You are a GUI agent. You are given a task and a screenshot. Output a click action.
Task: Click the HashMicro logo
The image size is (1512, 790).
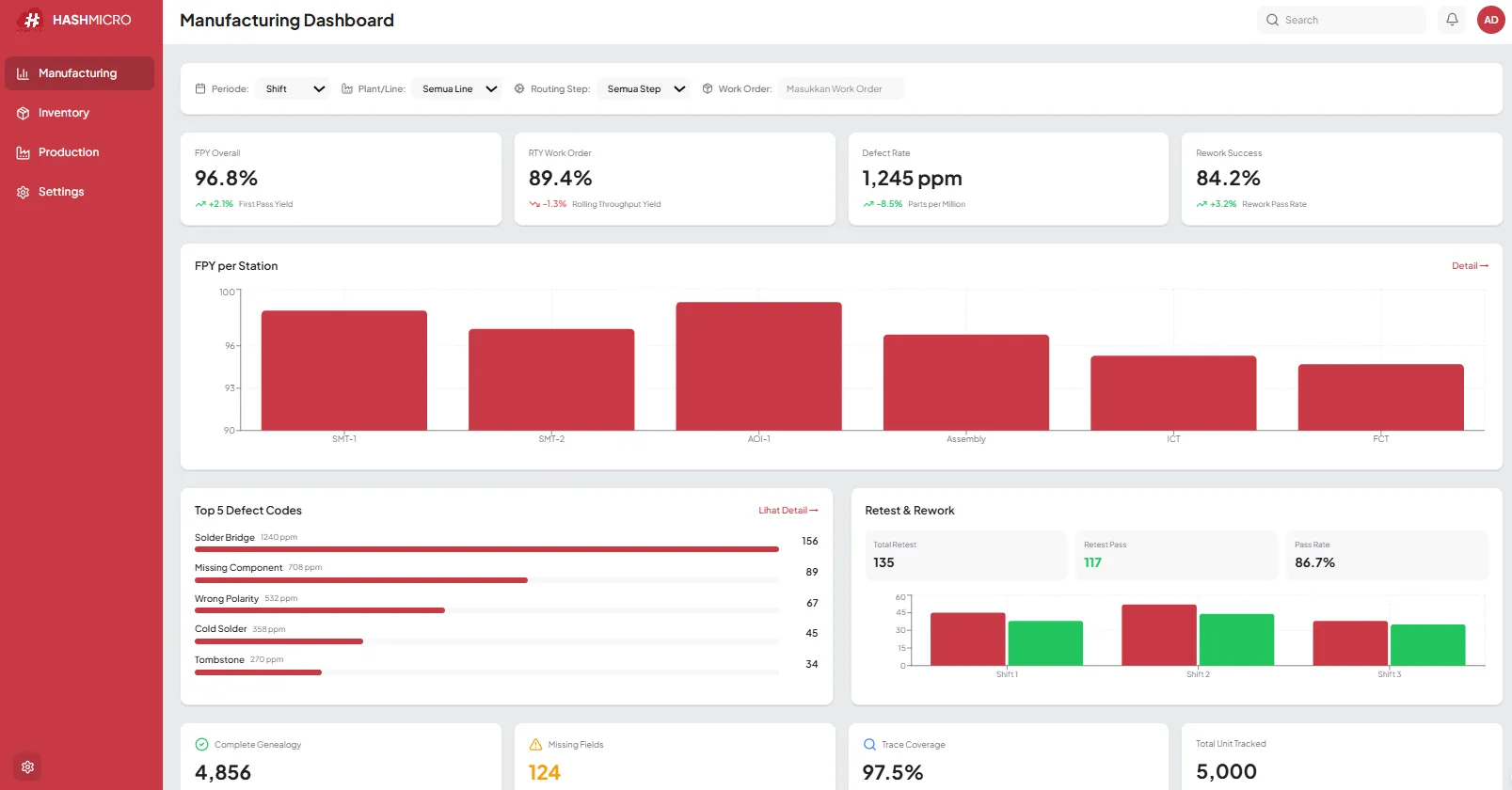(x=75, y=20)
